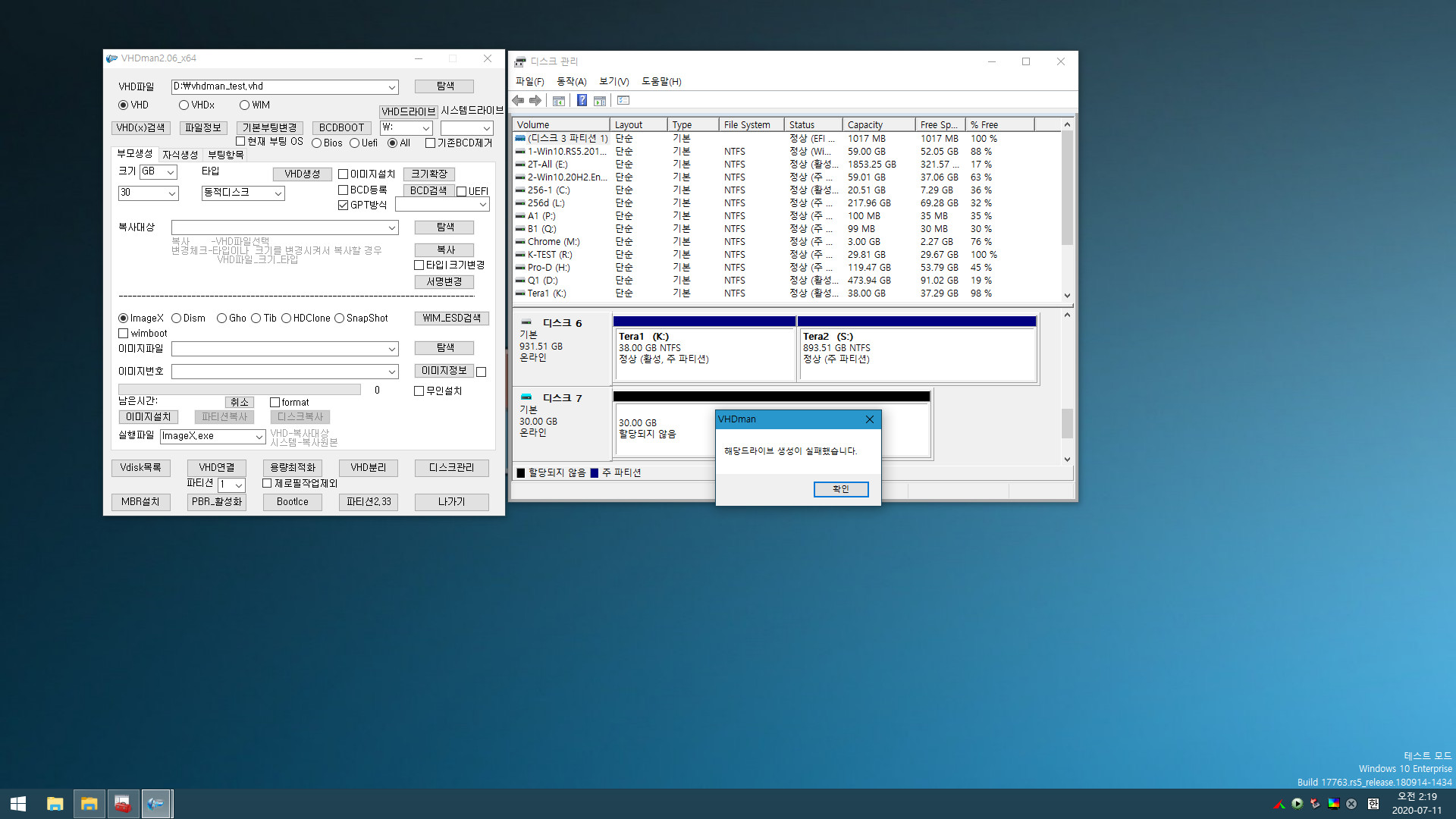Click the VHDman progress bar
The height and width of the screenshot is (819, 1456).
click(240, 390)
